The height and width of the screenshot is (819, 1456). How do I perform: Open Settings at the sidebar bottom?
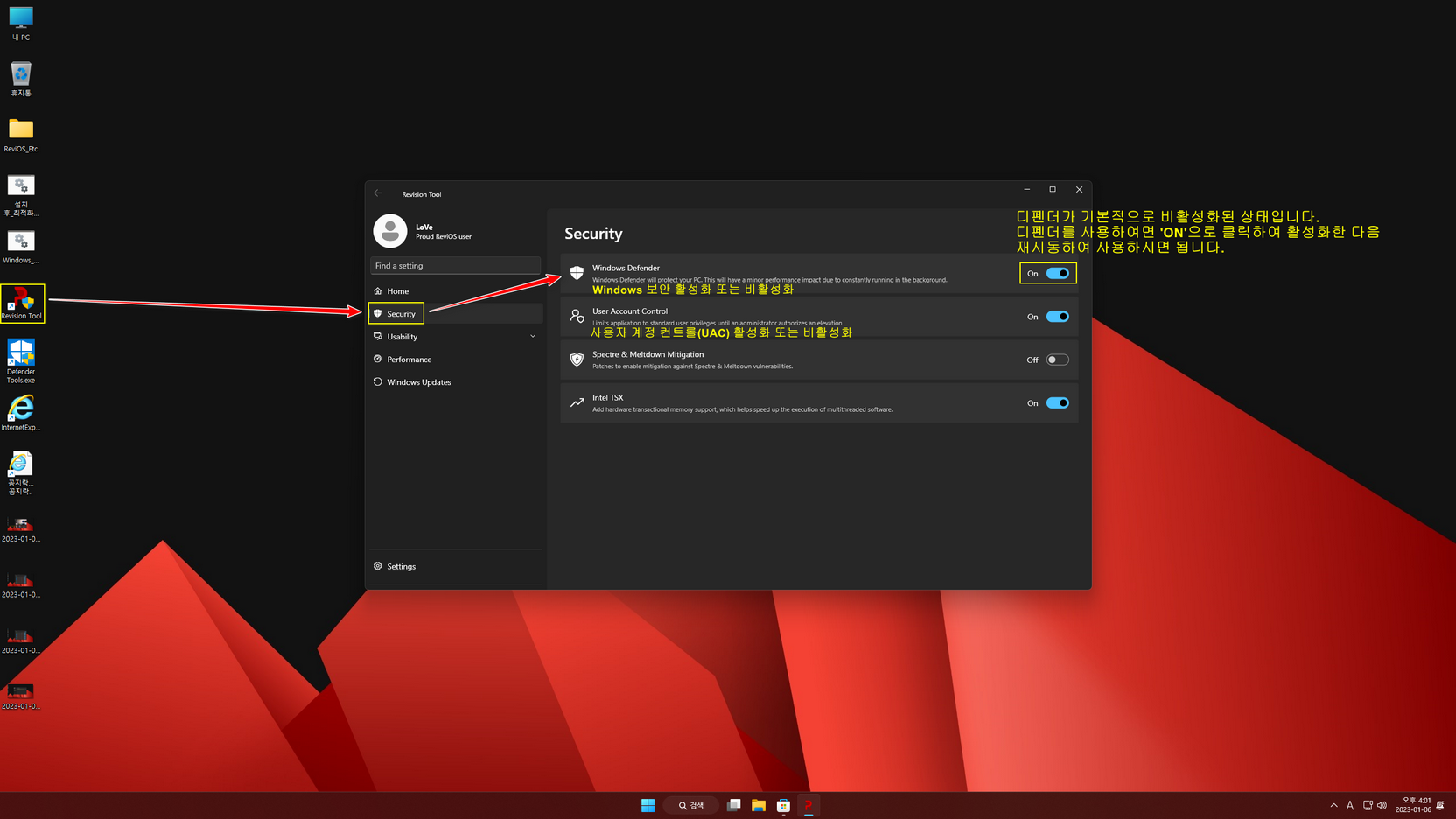pyautogui.click(x=455, y=566)
